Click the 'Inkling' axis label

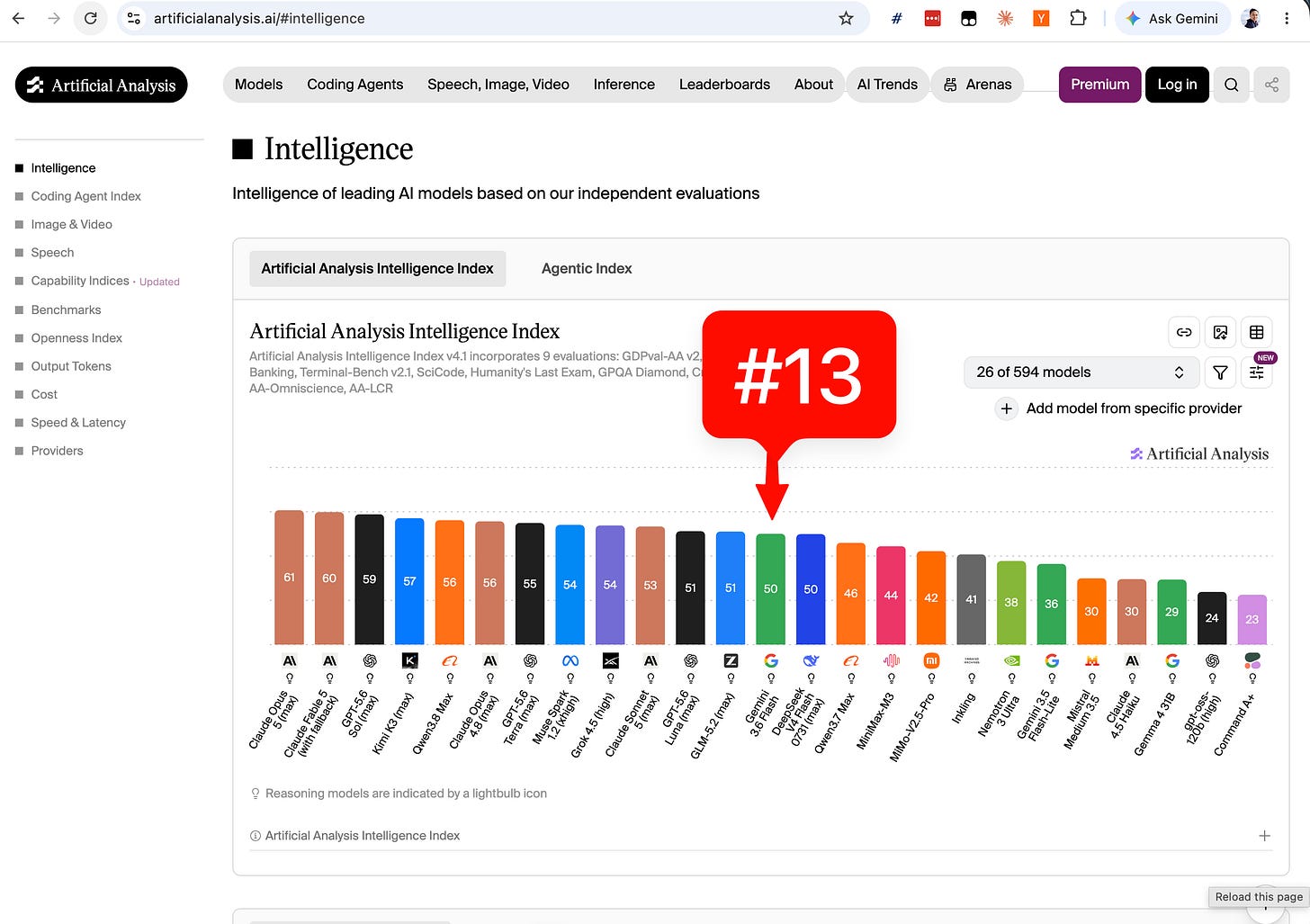pos(963,709)
